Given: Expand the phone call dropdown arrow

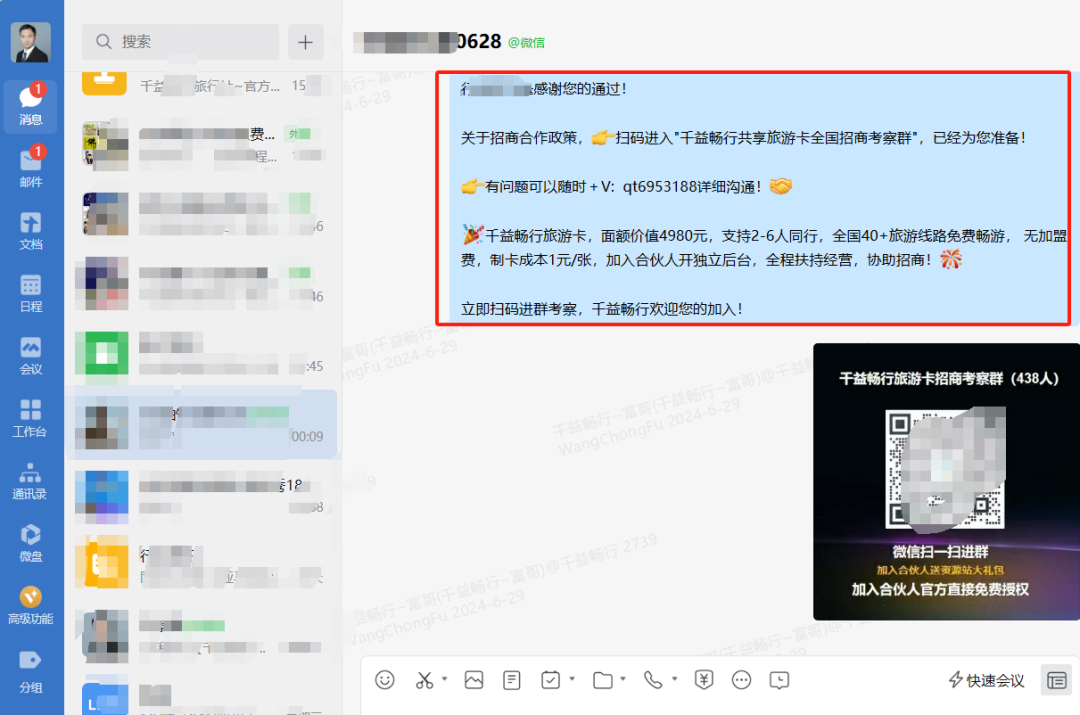Looking at the screenshot, I should pos(674,679).
